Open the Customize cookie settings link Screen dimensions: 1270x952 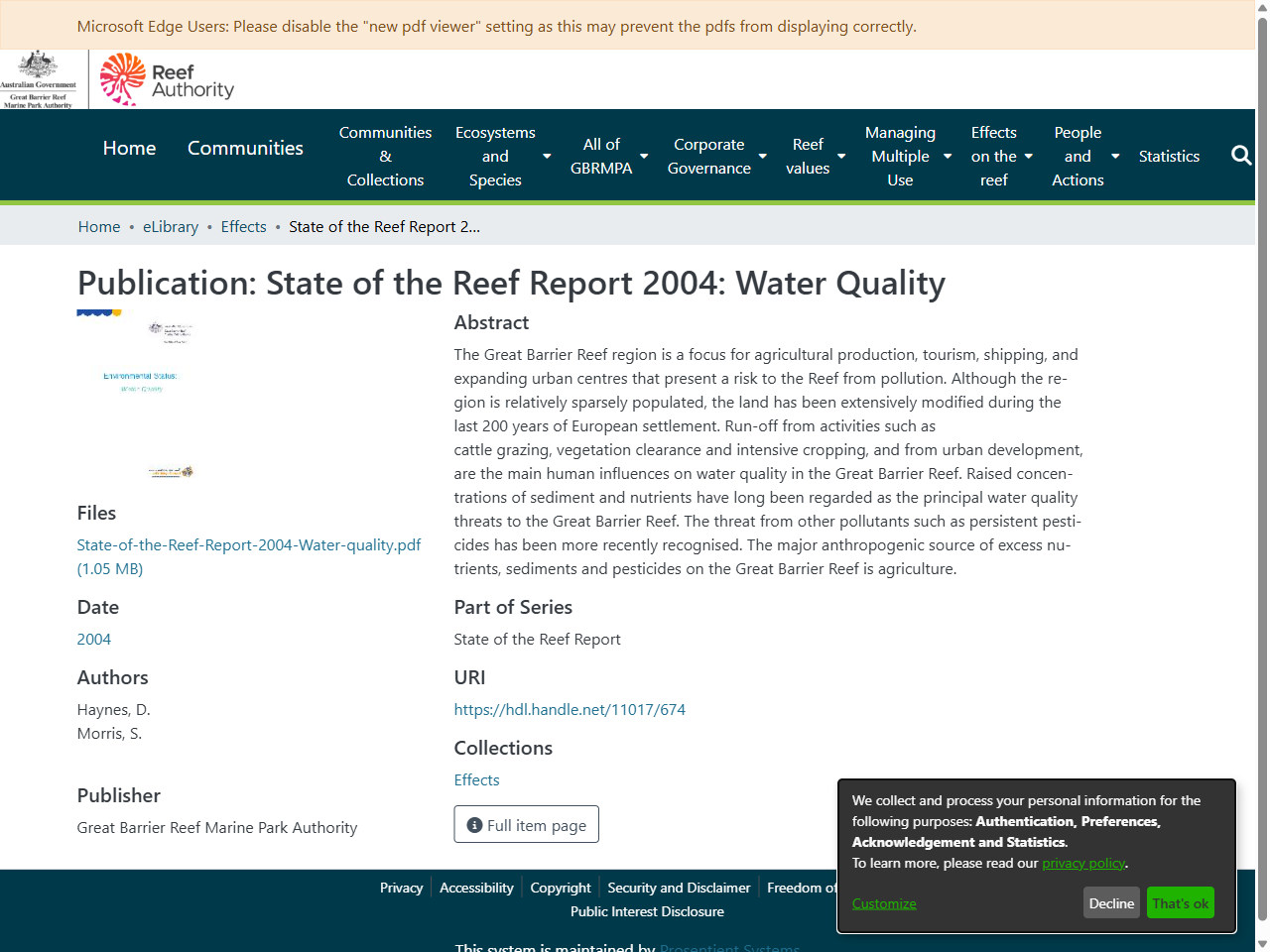(883, 902)
